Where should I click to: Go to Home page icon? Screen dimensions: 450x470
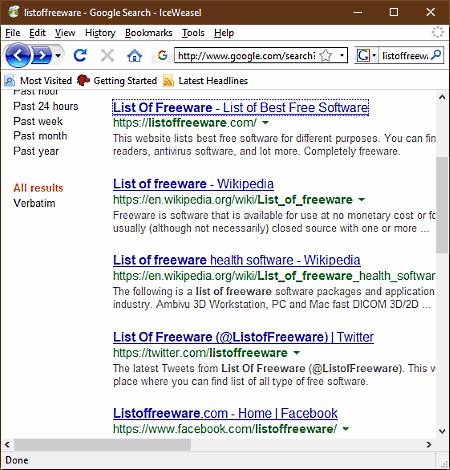(134, 55)
